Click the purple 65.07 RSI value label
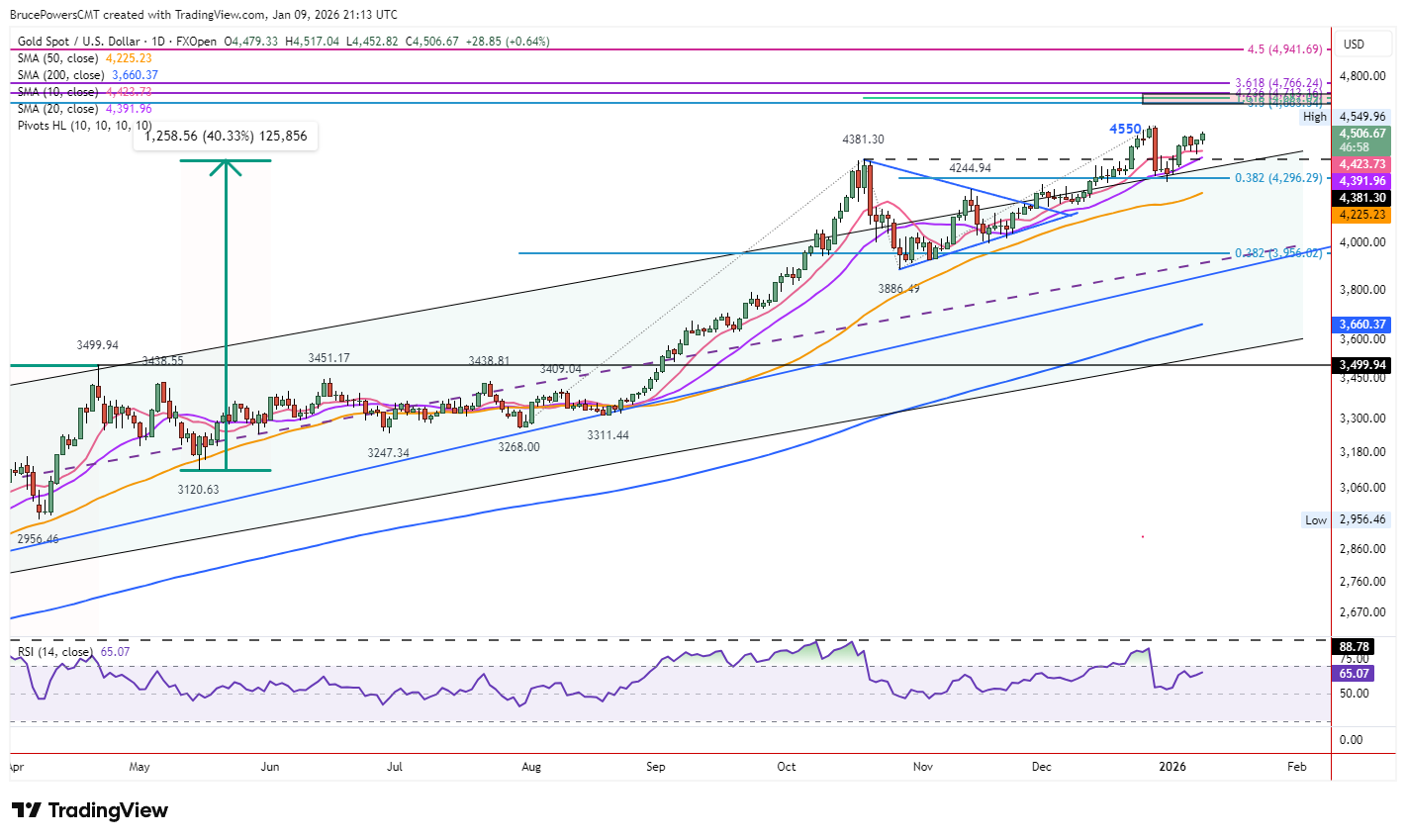Image resolution: width=1406 pixels, height=840 pixels. [x=1355, y=674]
